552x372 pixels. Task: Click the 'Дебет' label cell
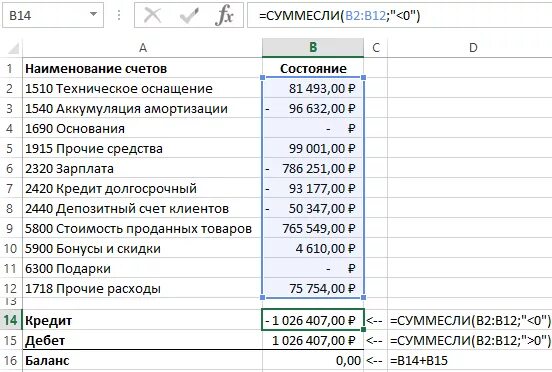point(143,340)
